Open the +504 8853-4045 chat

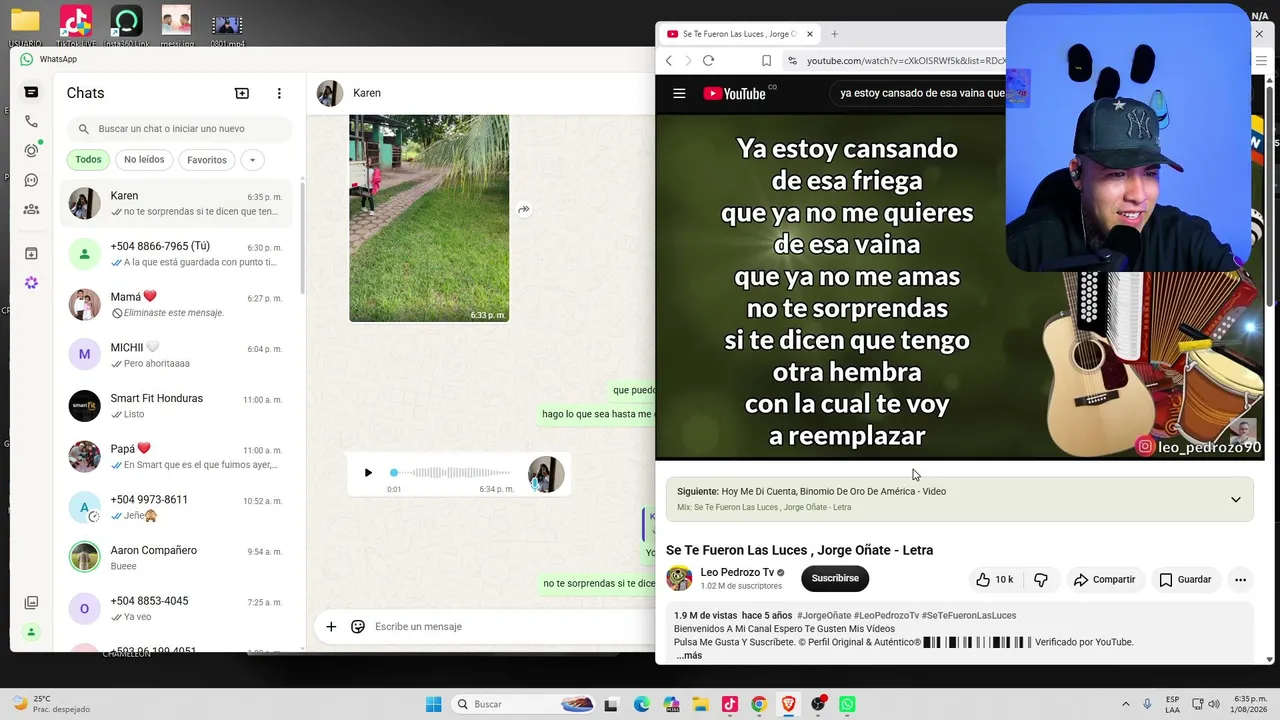(177, 609)
